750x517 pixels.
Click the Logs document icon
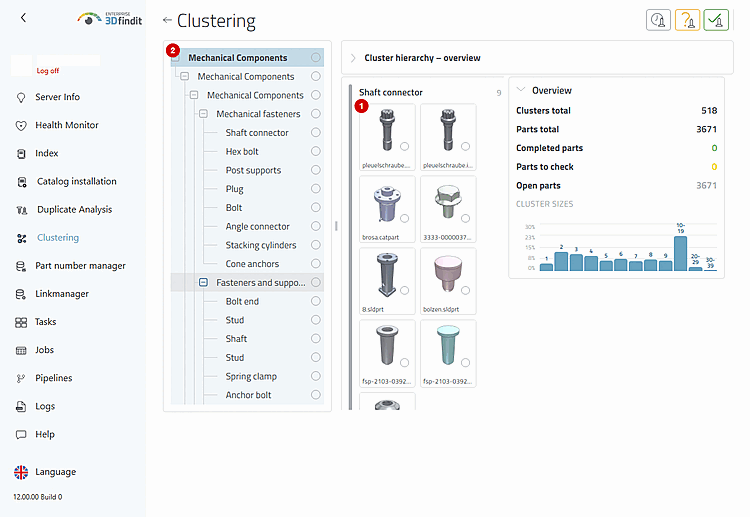click(x=21, y=407)
